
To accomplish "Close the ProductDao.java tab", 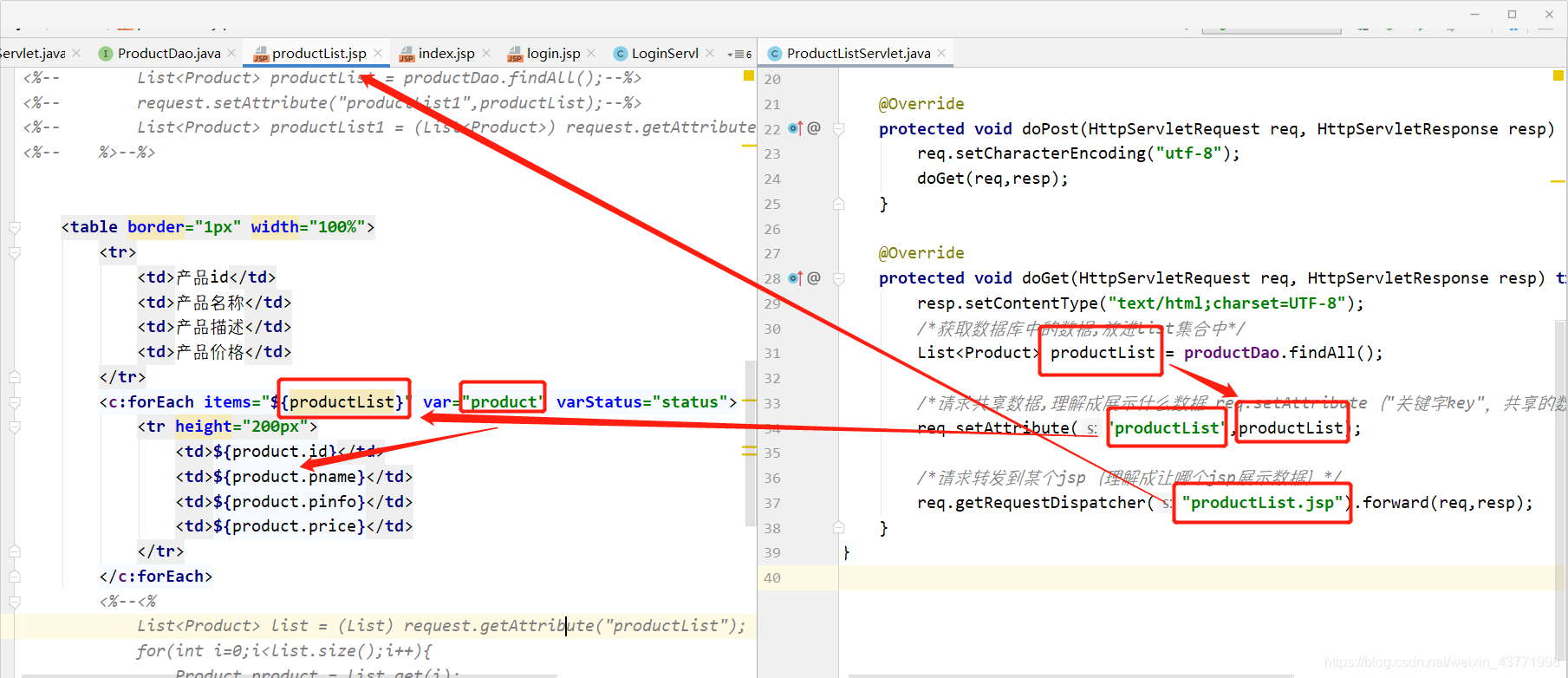I will tap(232, 53).
